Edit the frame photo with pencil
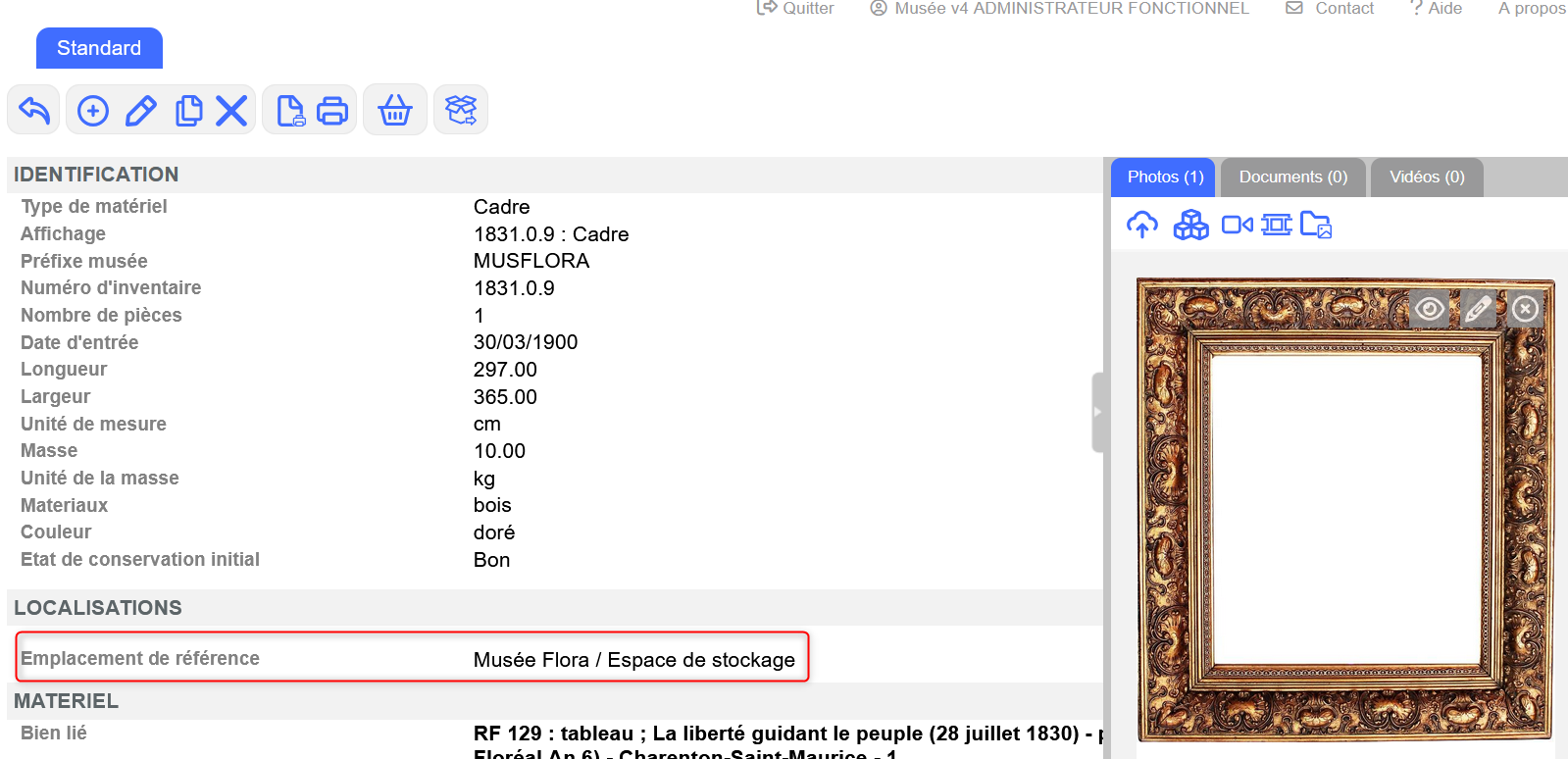 1478,309
